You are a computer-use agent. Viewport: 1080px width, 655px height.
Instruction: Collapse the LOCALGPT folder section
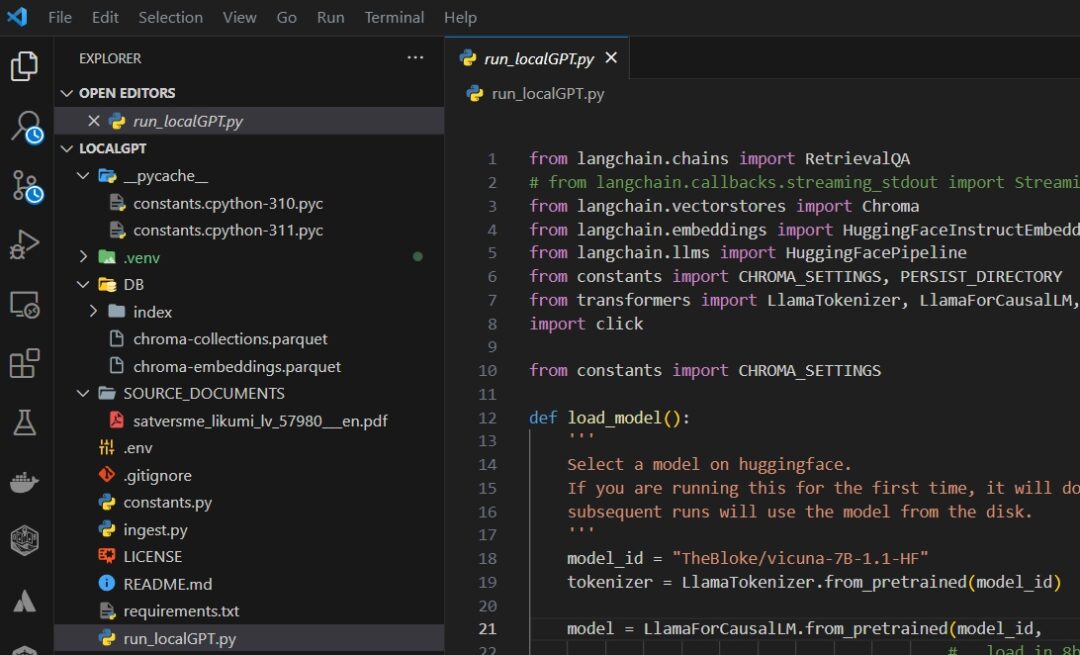[67, 148]
